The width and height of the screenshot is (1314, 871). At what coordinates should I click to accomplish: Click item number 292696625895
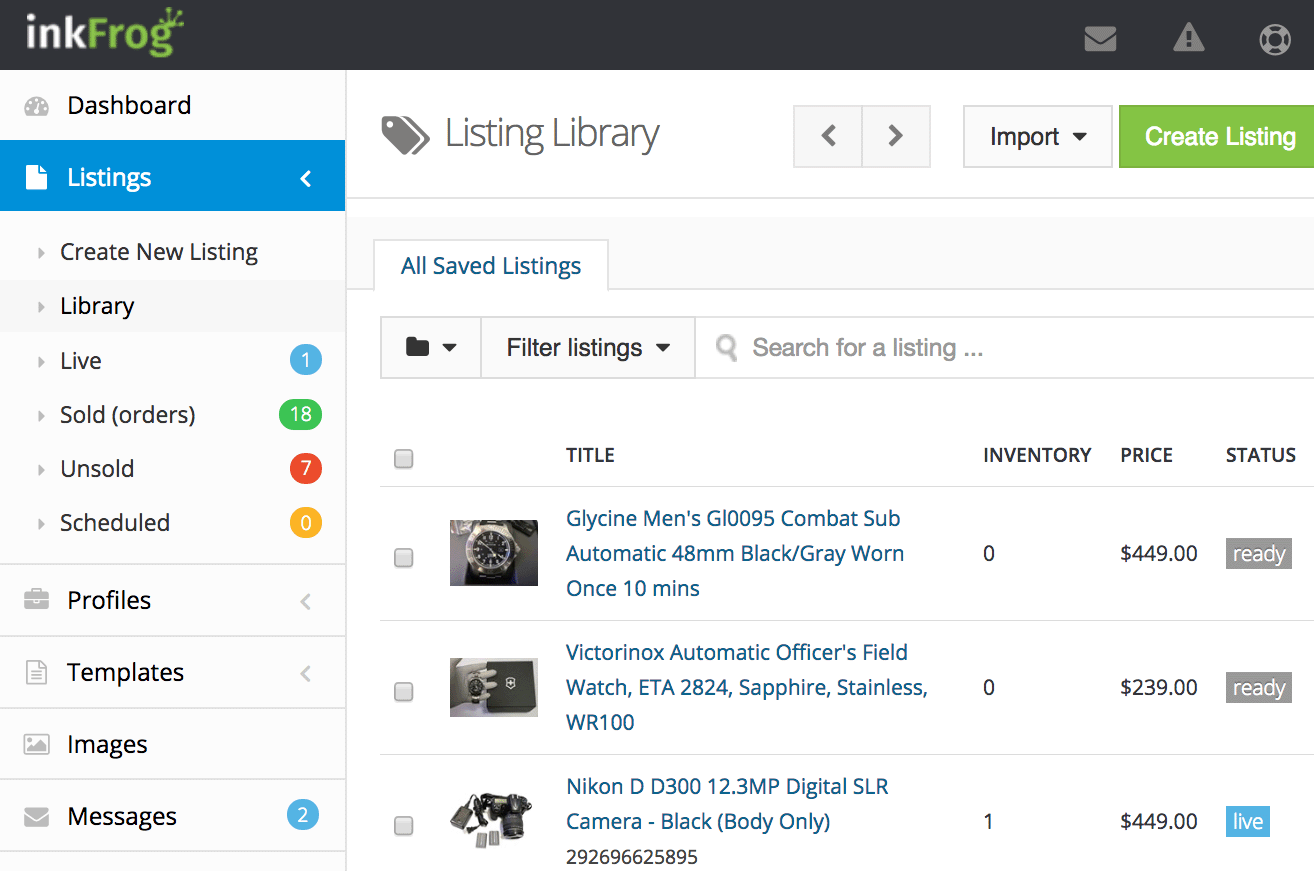tap(632, 857)
